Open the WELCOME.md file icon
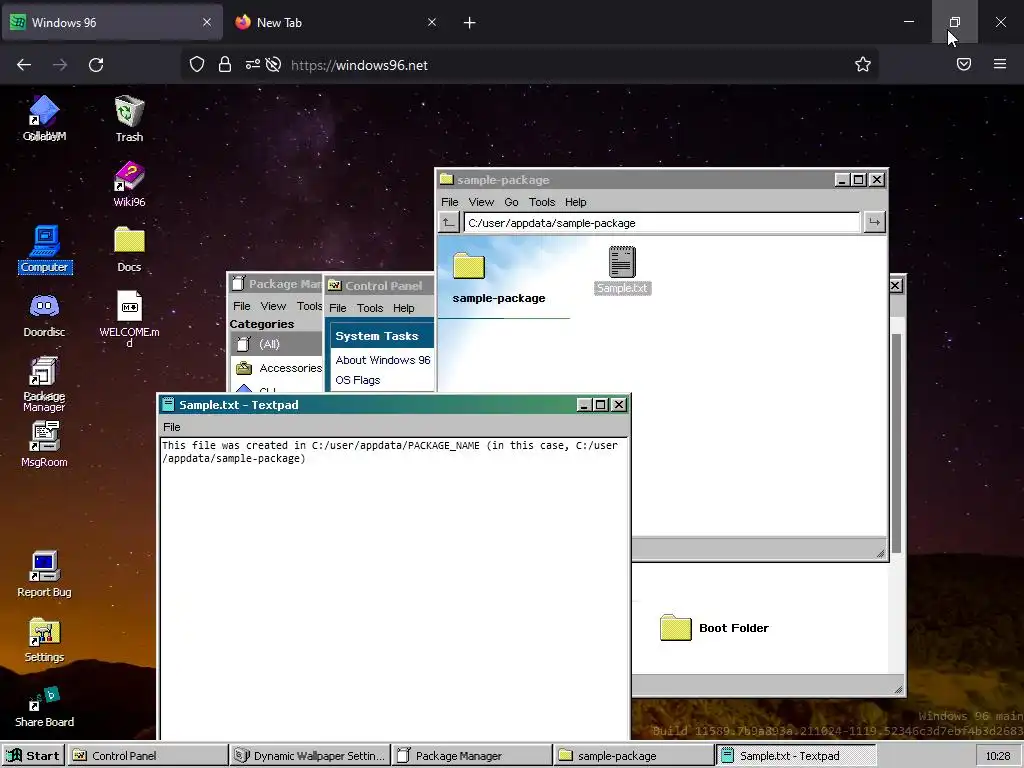The width and height of the screenshot is (1024, 768). click(129, 318)
